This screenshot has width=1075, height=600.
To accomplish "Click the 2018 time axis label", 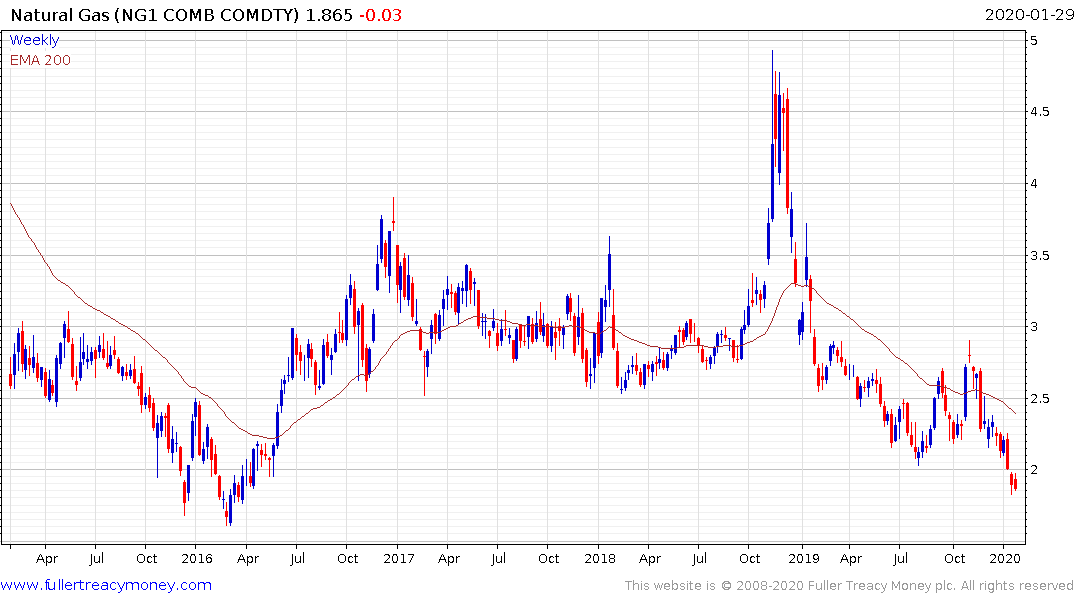I will (600, 558).
